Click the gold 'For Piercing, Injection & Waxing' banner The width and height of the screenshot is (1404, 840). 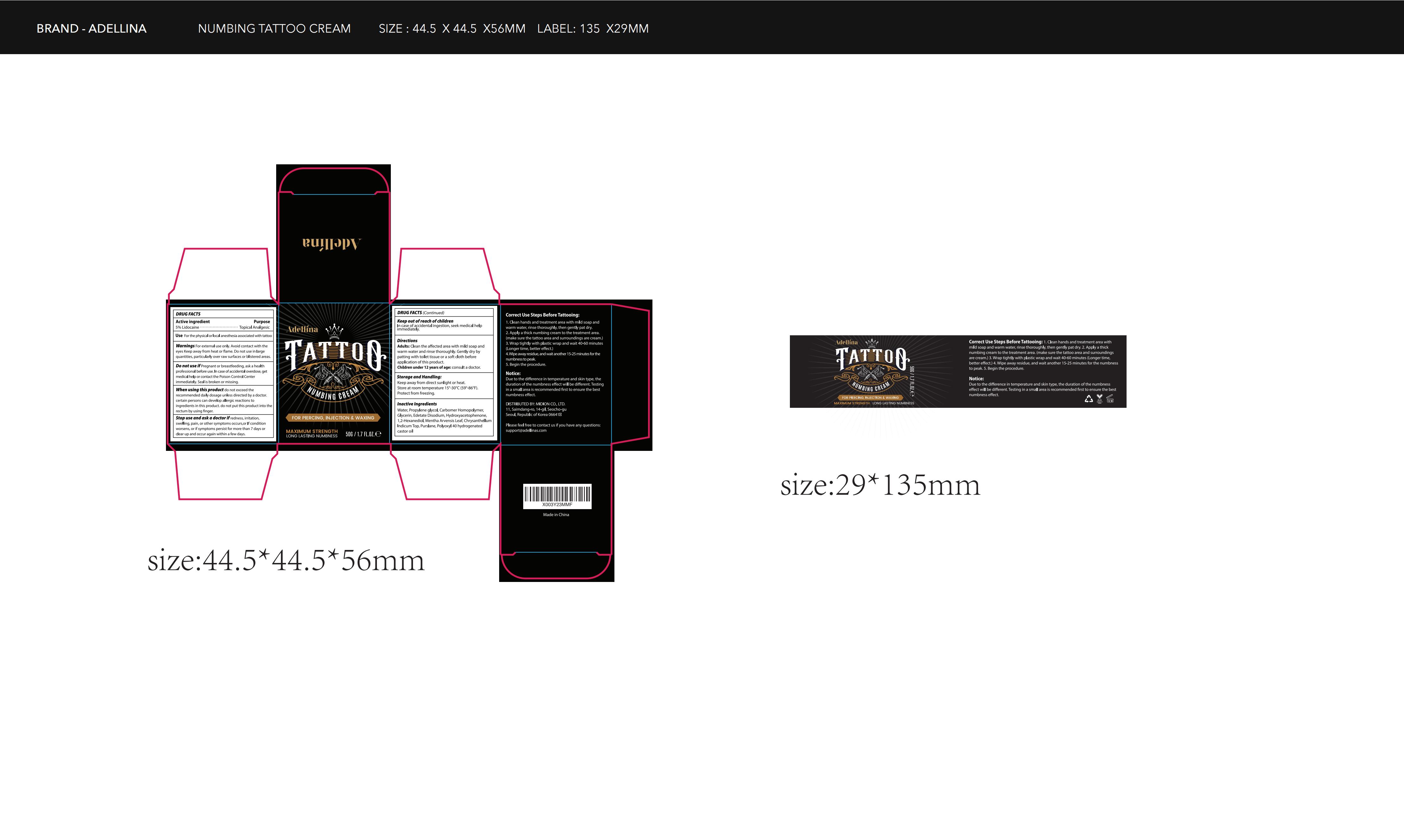333,418
